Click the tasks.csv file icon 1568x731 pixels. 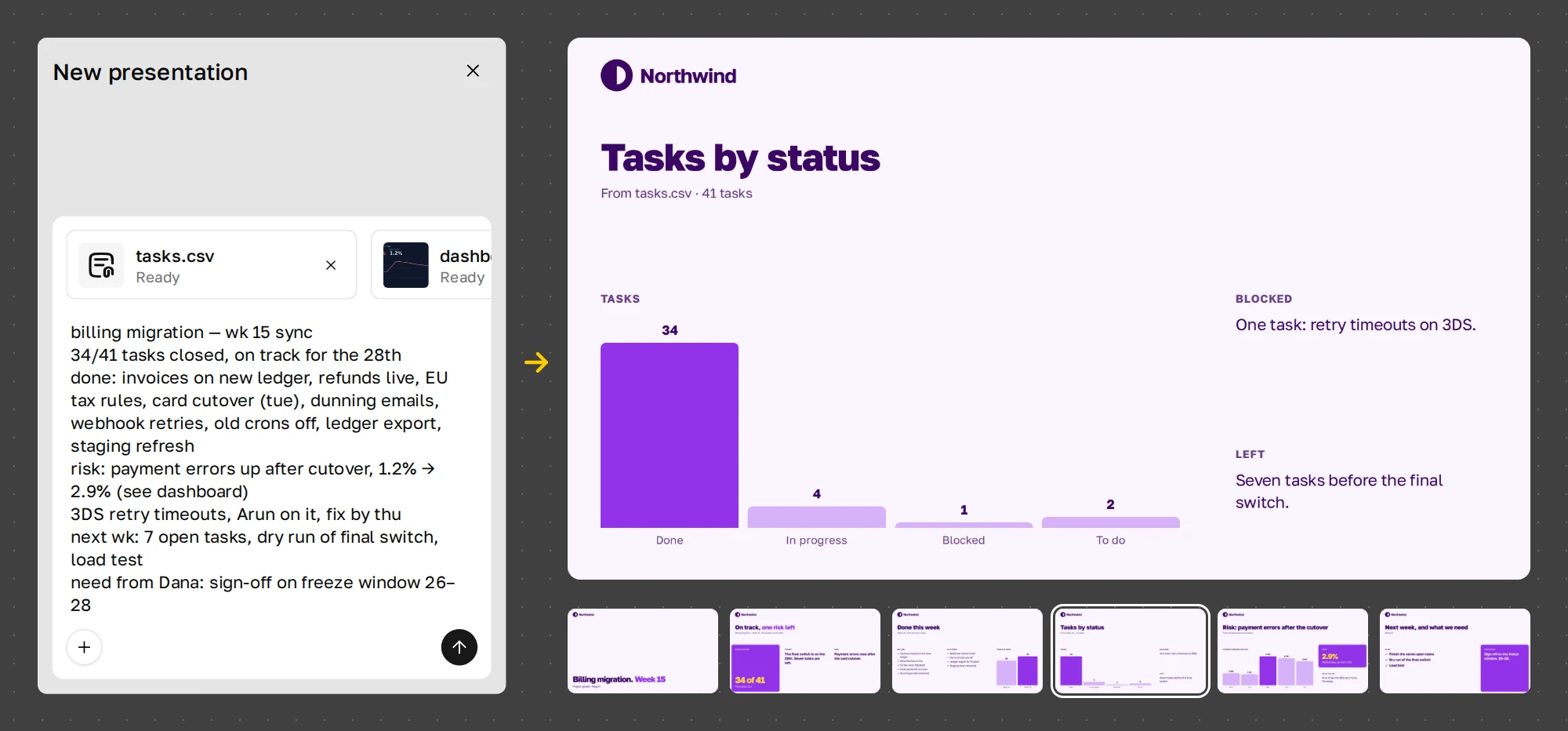tap(101, 265)
